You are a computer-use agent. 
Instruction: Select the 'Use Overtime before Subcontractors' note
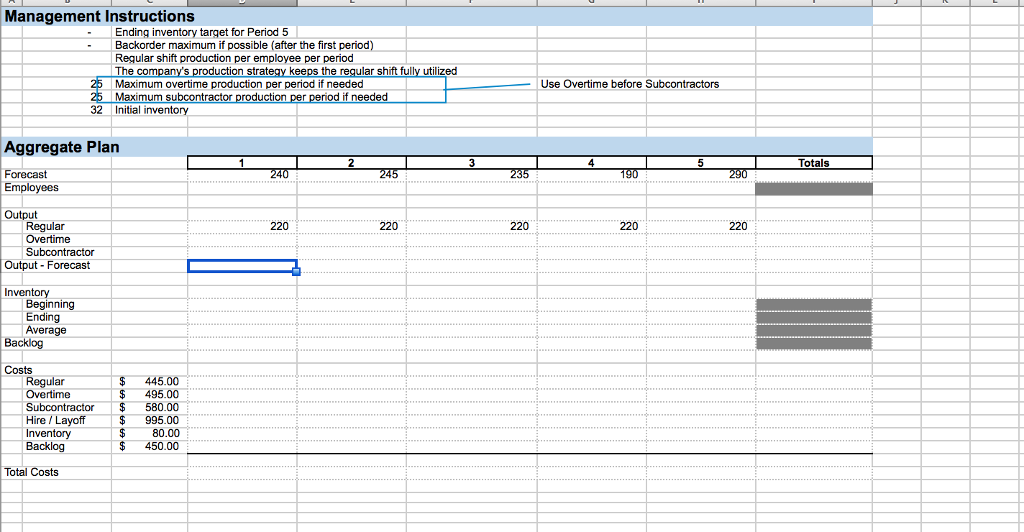tap(630, 84)
